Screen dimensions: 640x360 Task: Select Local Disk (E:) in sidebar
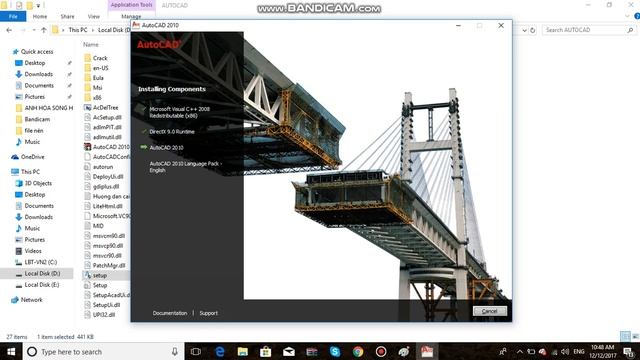pyautogui.click(x=42, y=285)
